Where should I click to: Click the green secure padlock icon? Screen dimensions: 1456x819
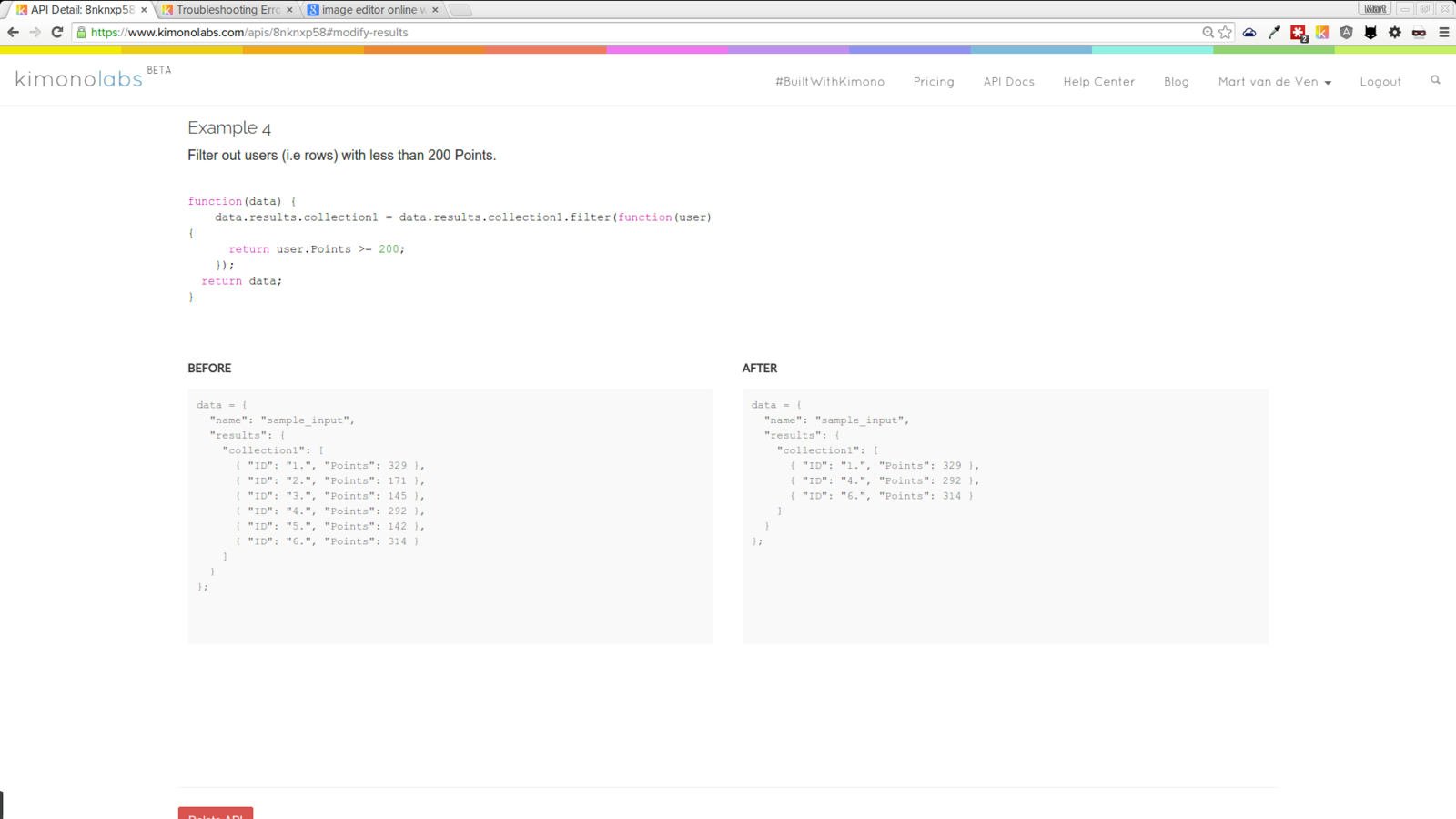[x=81, y=33]
